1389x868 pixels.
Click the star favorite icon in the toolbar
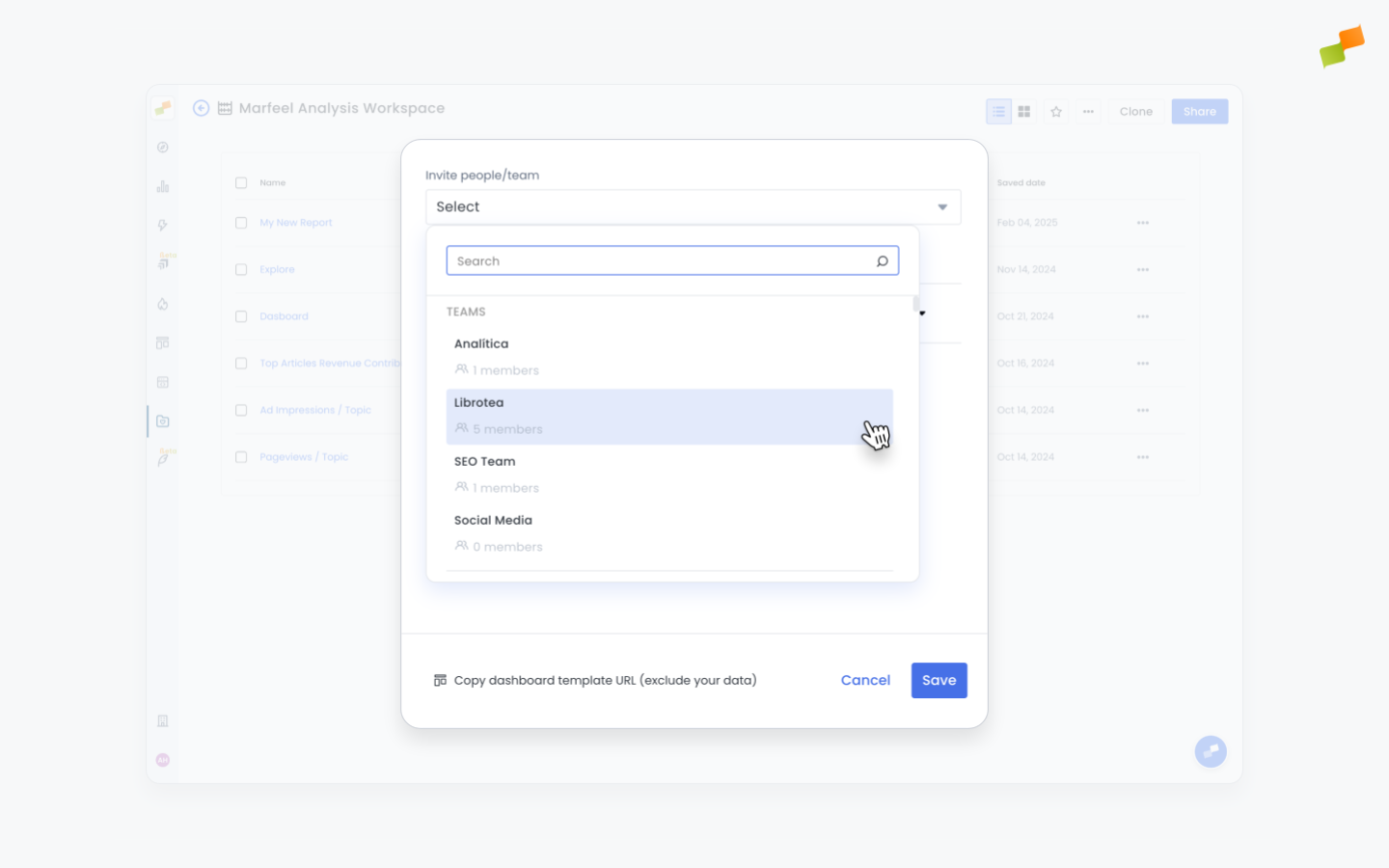tap(1056, 111)
